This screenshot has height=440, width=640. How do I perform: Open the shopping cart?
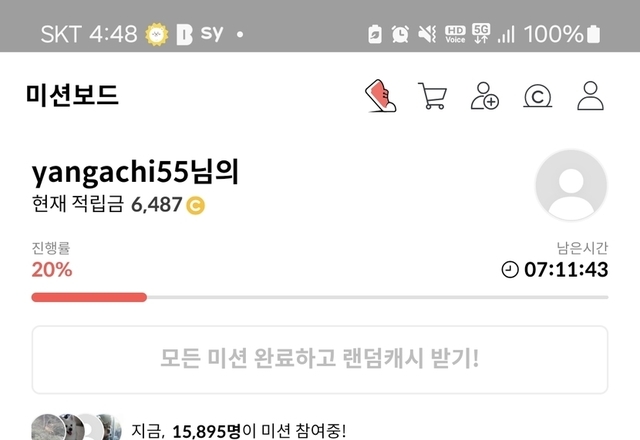433,96
